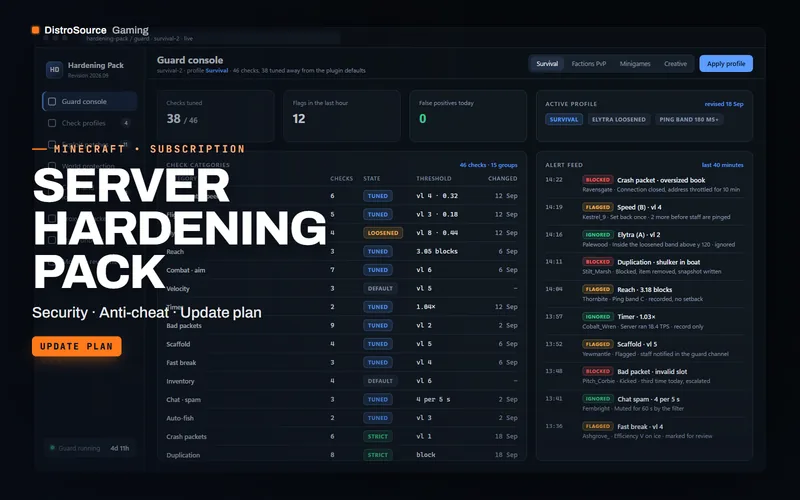The height and width of the screenshot is (500, 800).
Task: Click the 'Bad packets' category row
Action: (342, 326)
